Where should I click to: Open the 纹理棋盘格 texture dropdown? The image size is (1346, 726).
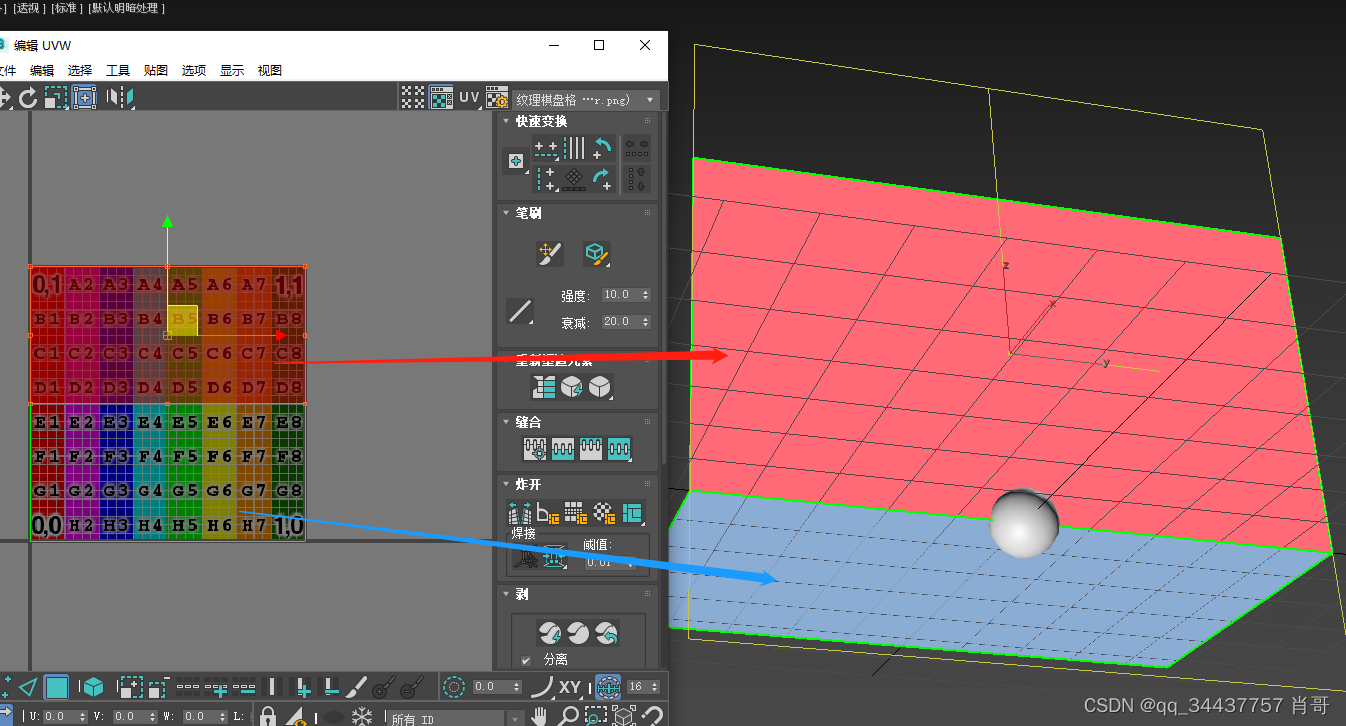649,99
